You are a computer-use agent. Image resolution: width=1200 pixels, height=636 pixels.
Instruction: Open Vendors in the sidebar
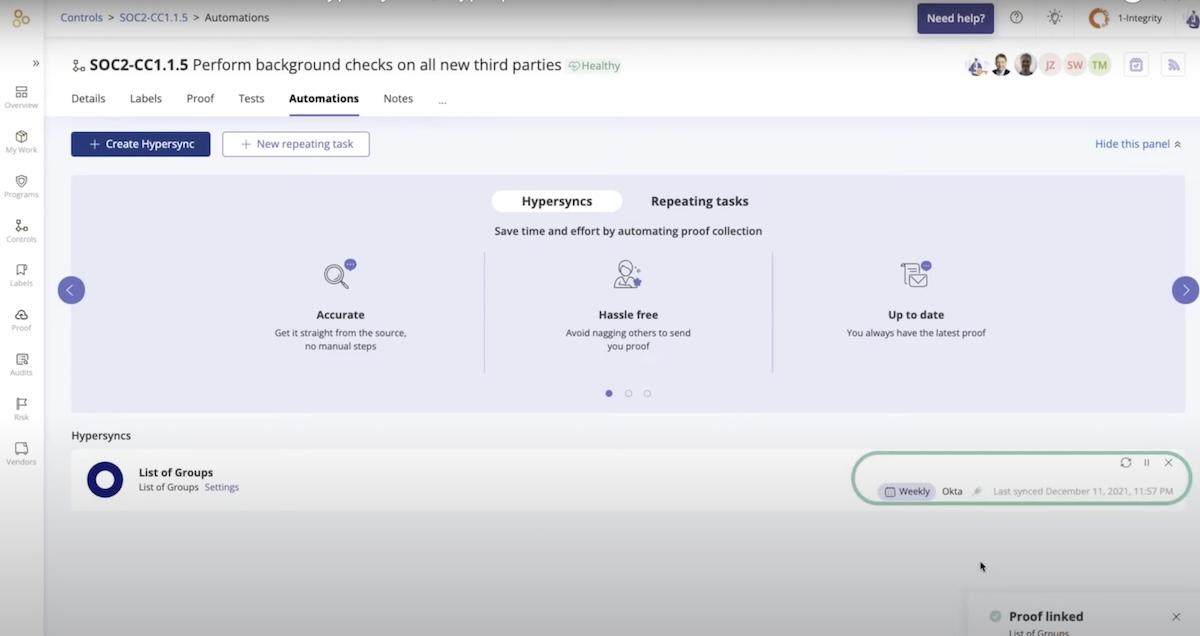(21, 453)
